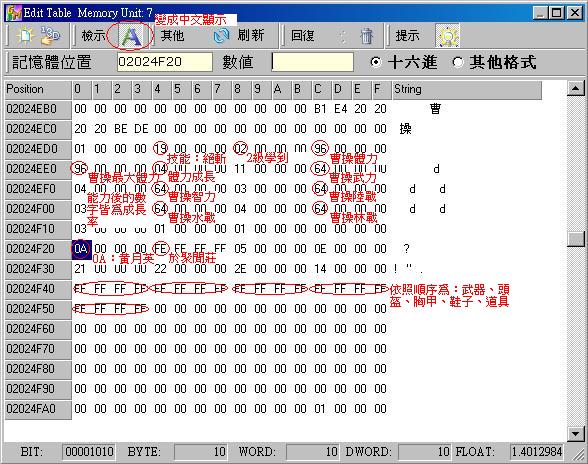Click the scrollbar up arrow

point(575,89)
